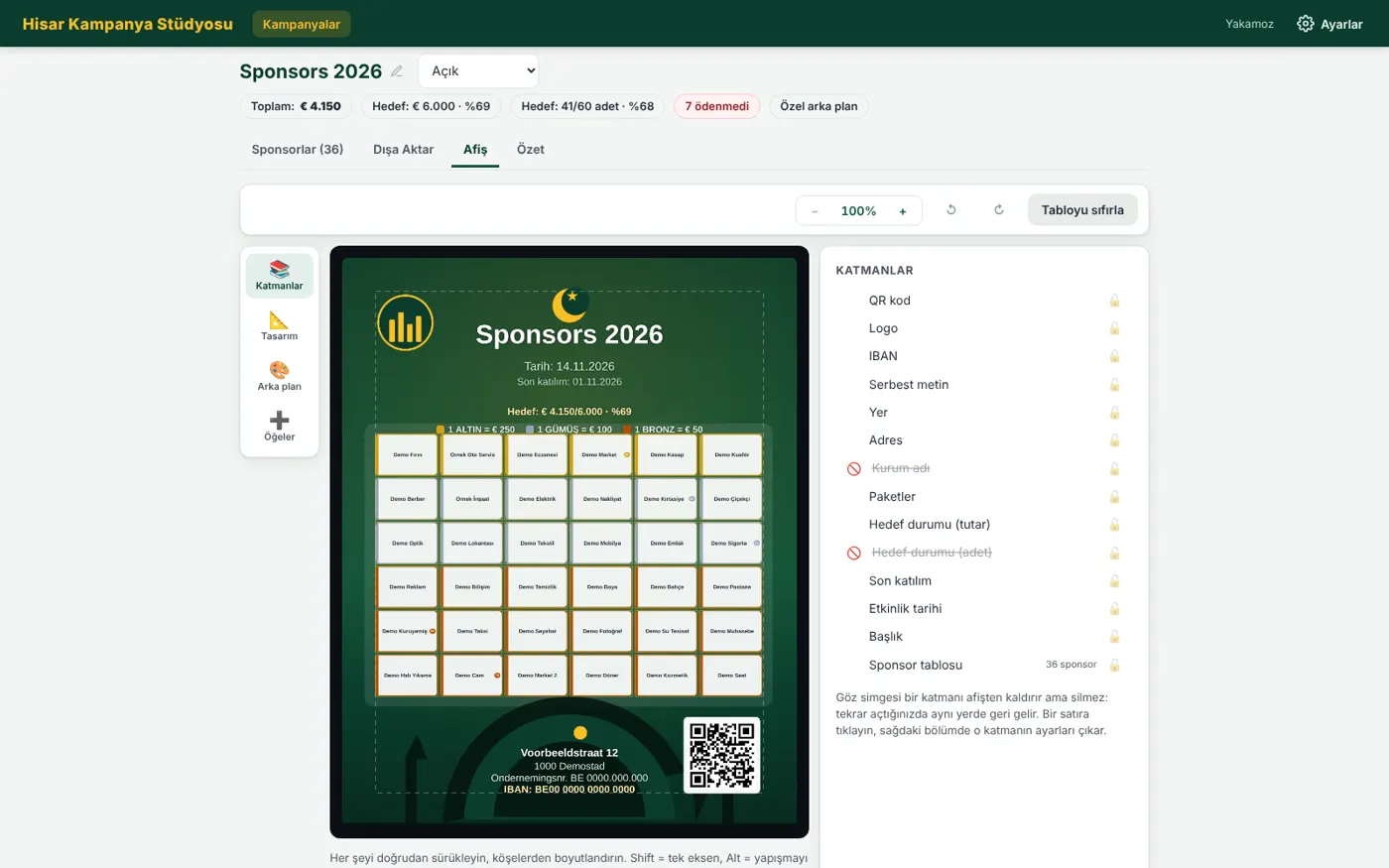Click the lock icon on the Logo layer
Image resolution: width=1389 pixels, height=868 pixels.
(x=1114, y=328)
